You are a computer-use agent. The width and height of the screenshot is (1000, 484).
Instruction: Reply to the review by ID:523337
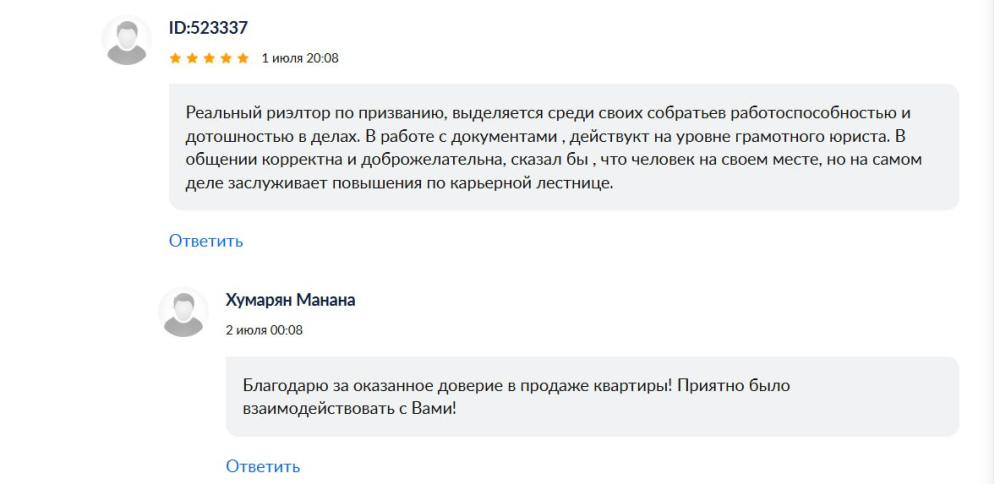[206, 241]
